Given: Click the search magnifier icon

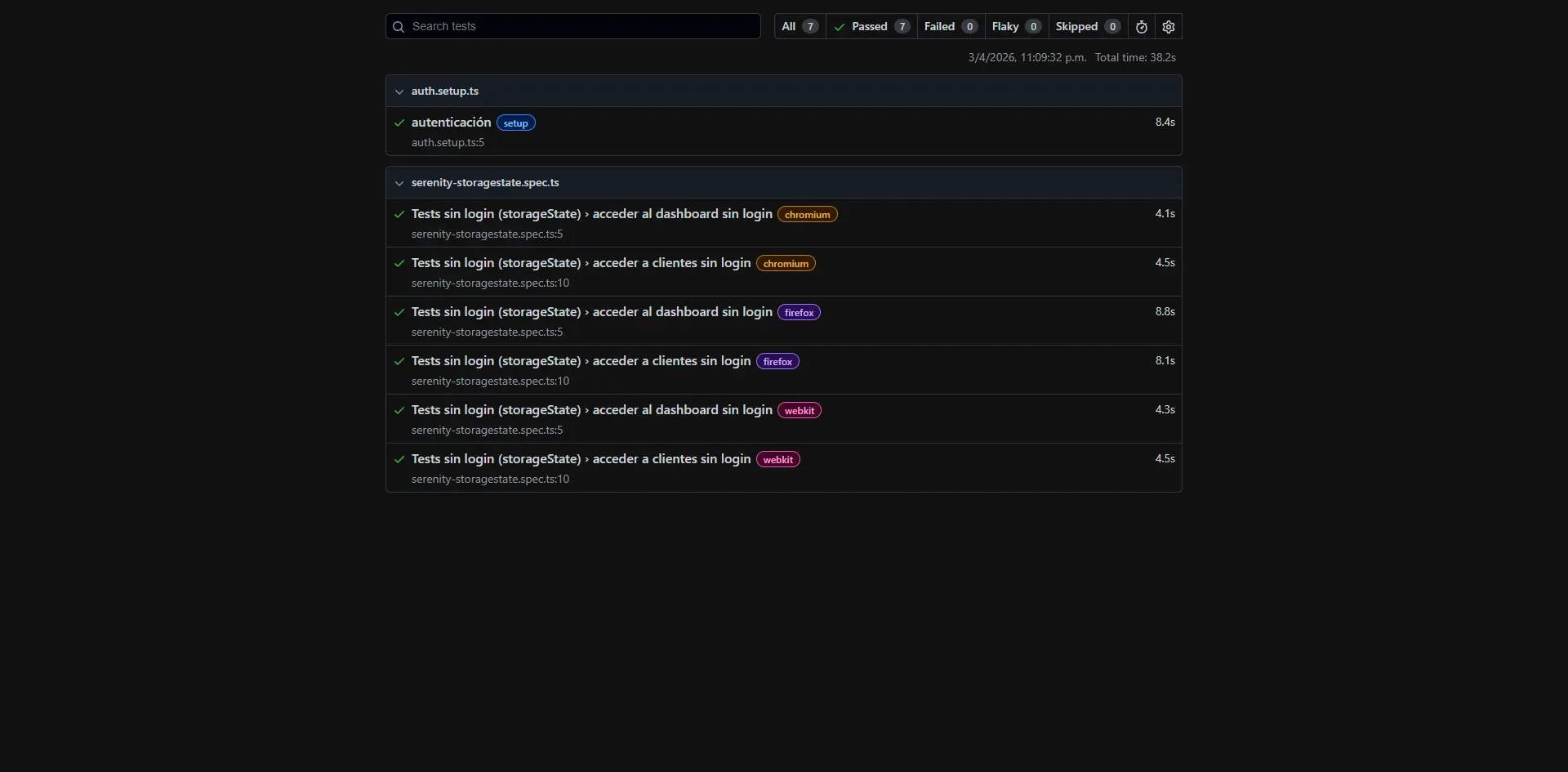Looking at the screenshot, I should [x=399, y=26].
